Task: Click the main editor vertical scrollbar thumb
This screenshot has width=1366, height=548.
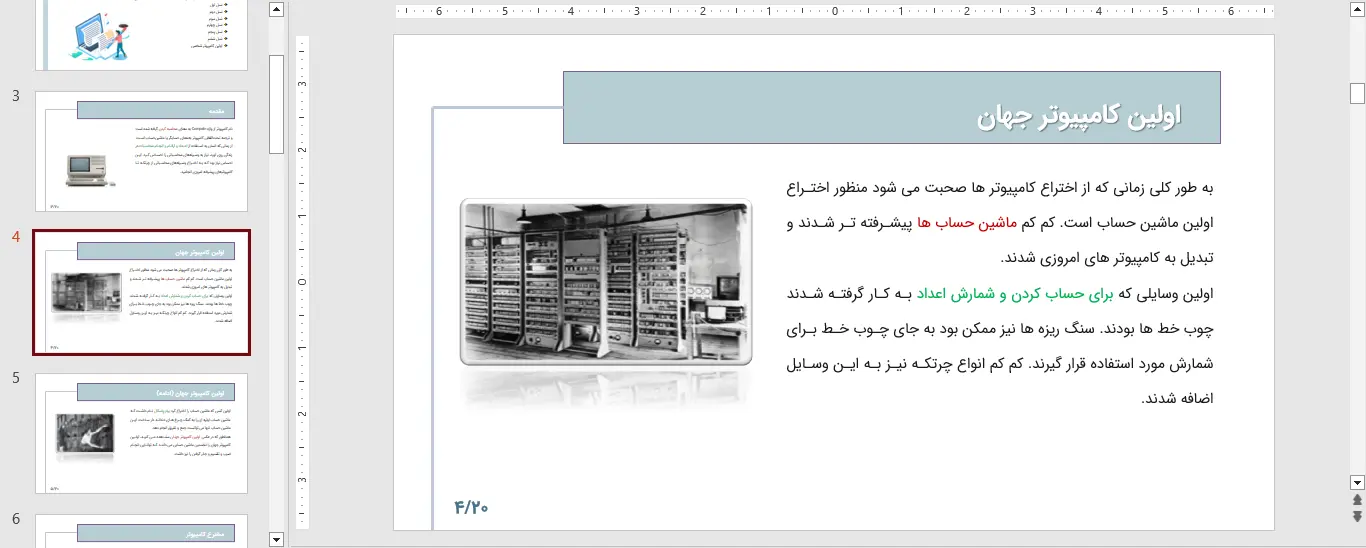Action: 1357,93
